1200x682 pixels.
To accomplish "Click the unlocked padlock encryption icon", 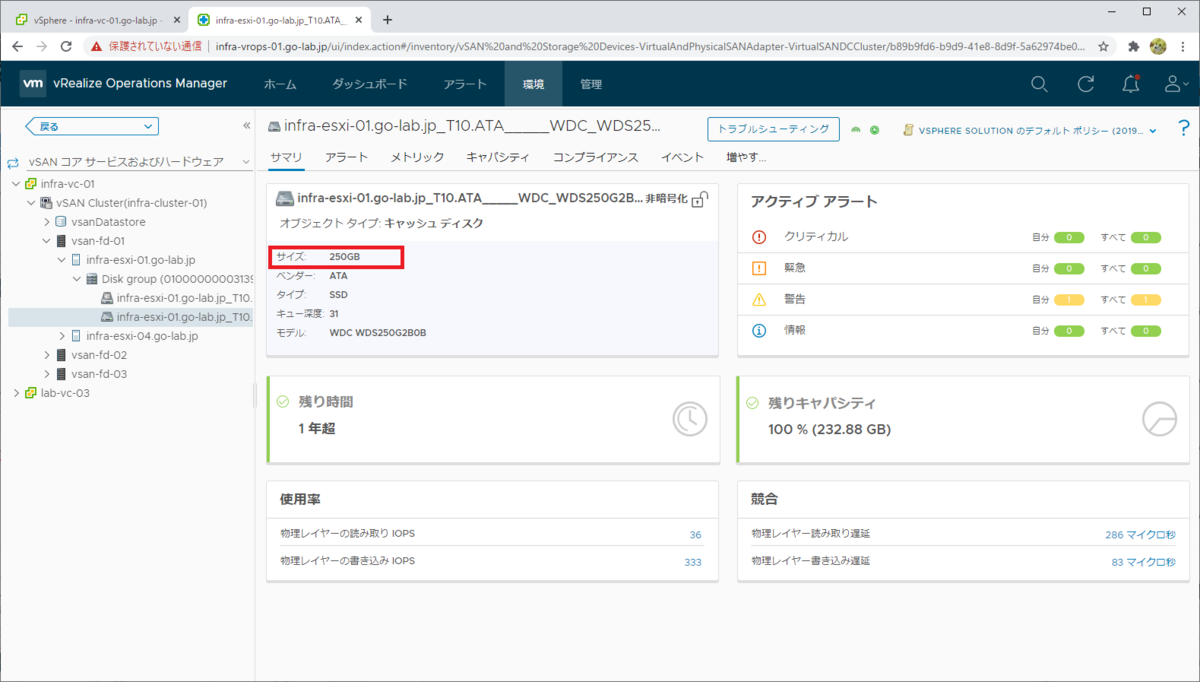I will point(700,198).
